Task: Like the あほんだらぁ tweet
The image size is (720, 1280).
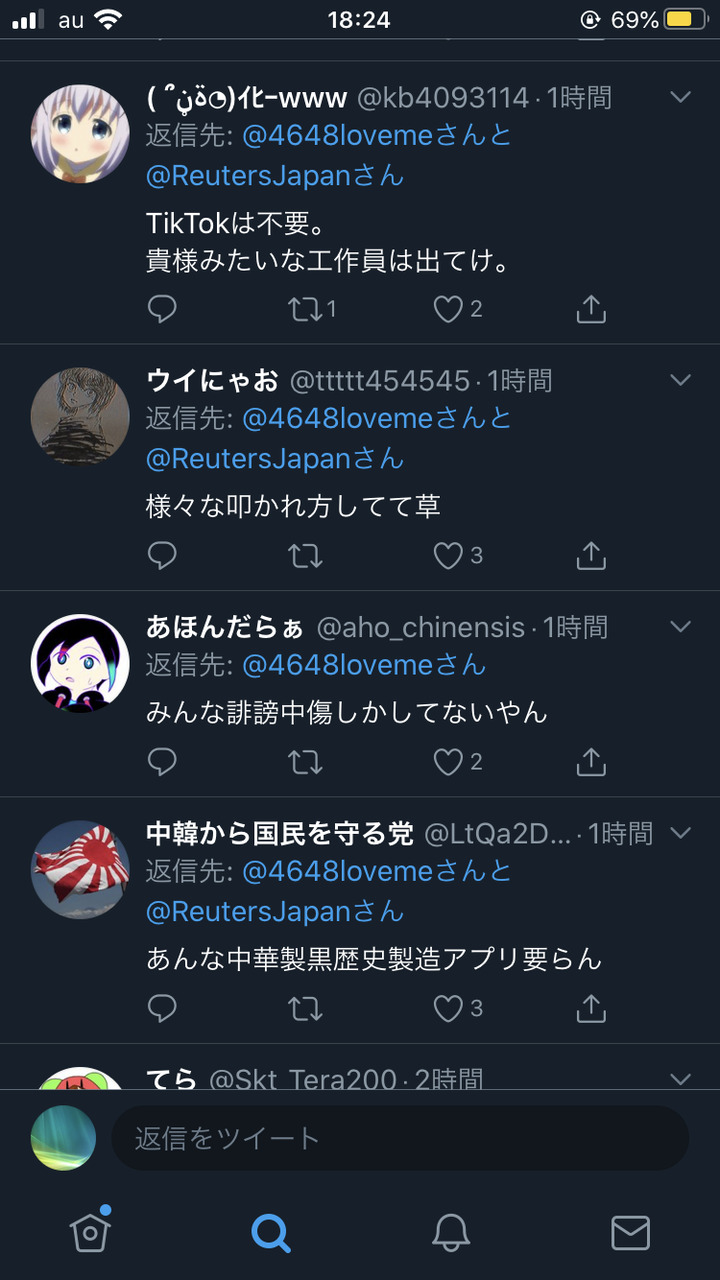Action: click(448, 762)
